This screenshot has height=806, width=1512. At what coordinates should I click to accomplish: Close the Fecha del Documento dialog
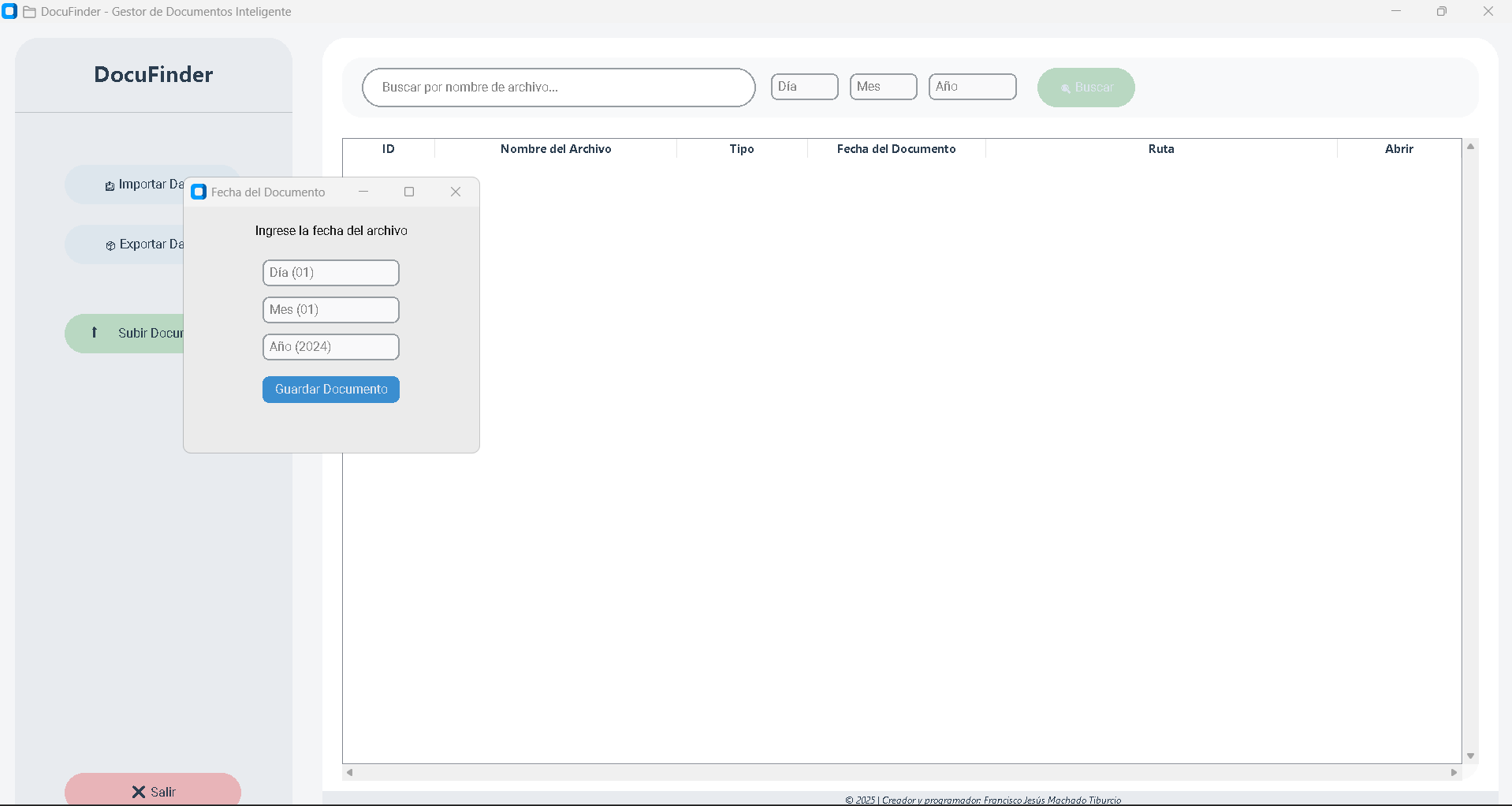[x=456, y=192]
